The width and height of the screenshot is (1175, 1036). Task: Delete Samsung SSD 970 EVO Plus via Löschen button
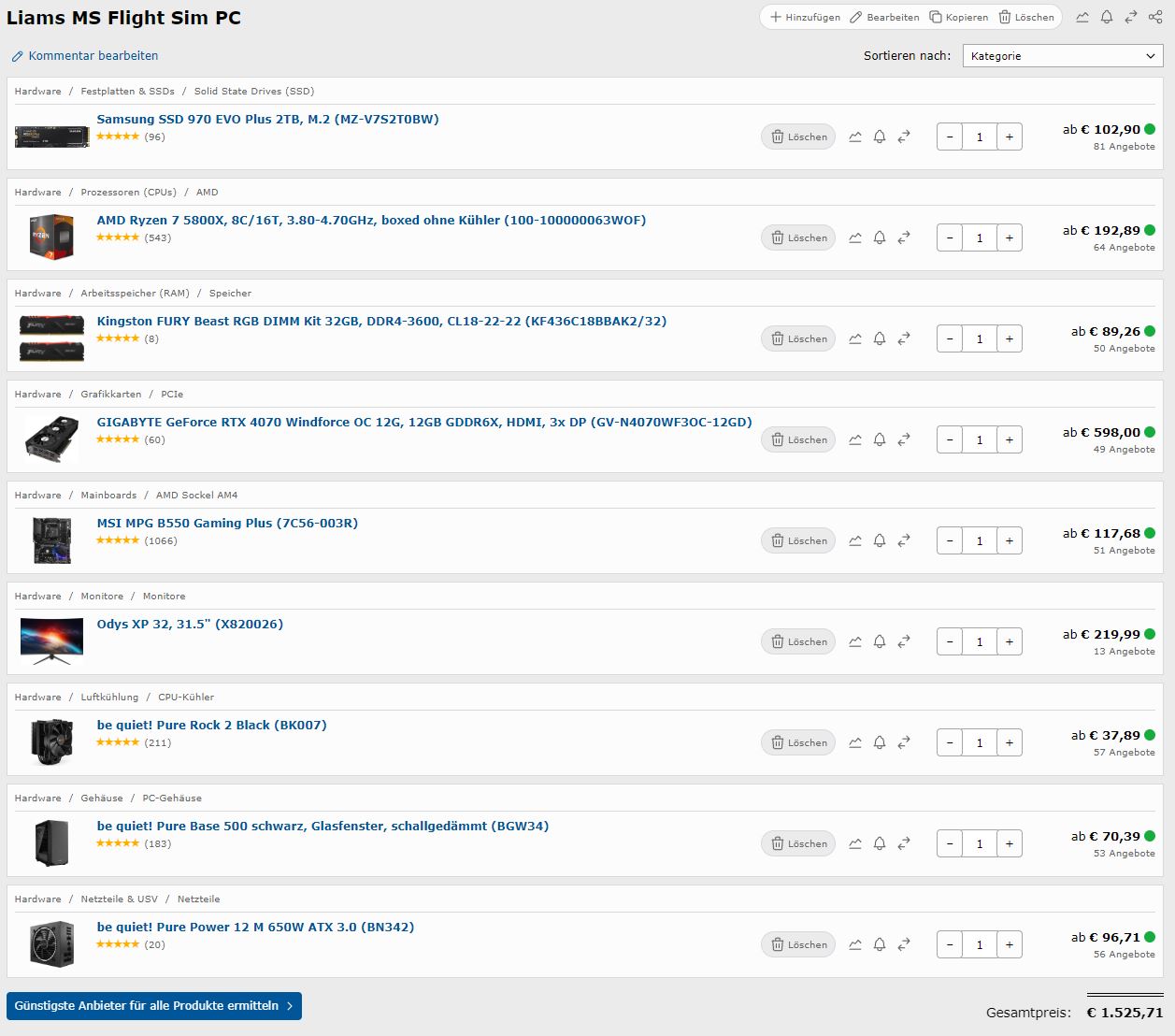[x=798, y=137]
